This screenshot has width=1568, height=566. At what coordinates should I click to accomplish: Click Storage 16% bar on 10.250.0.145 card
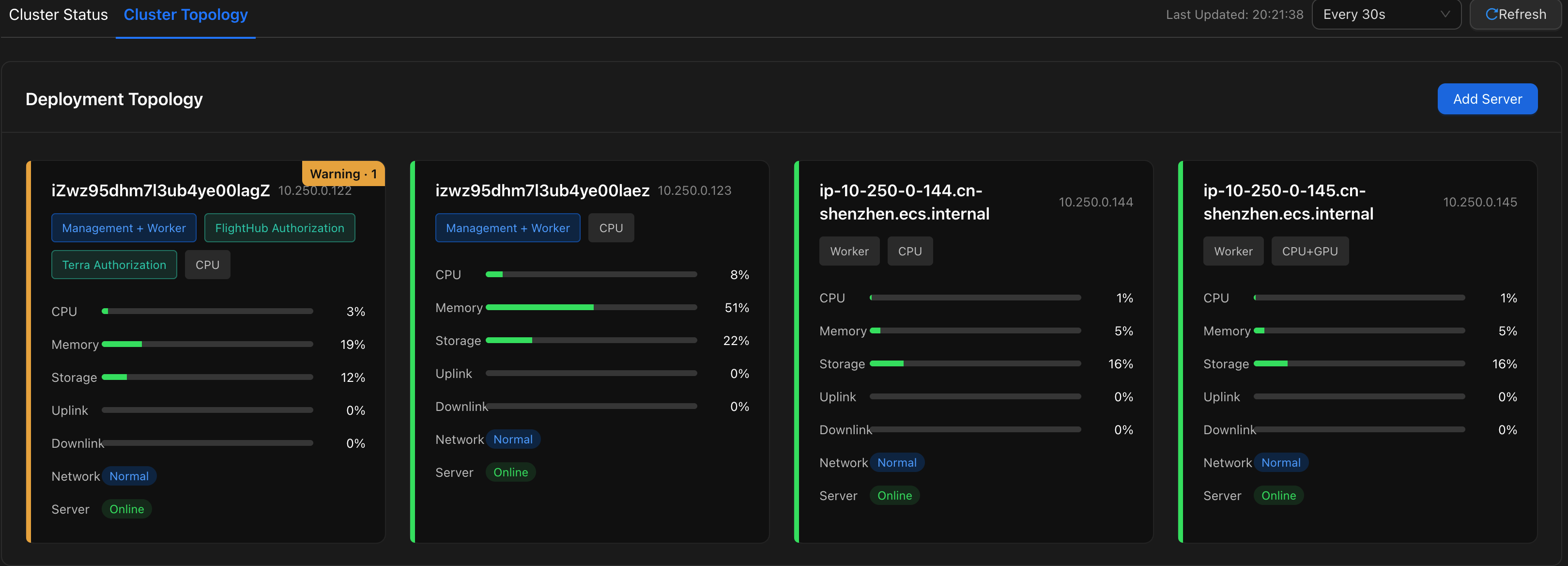coord(1359,363)
